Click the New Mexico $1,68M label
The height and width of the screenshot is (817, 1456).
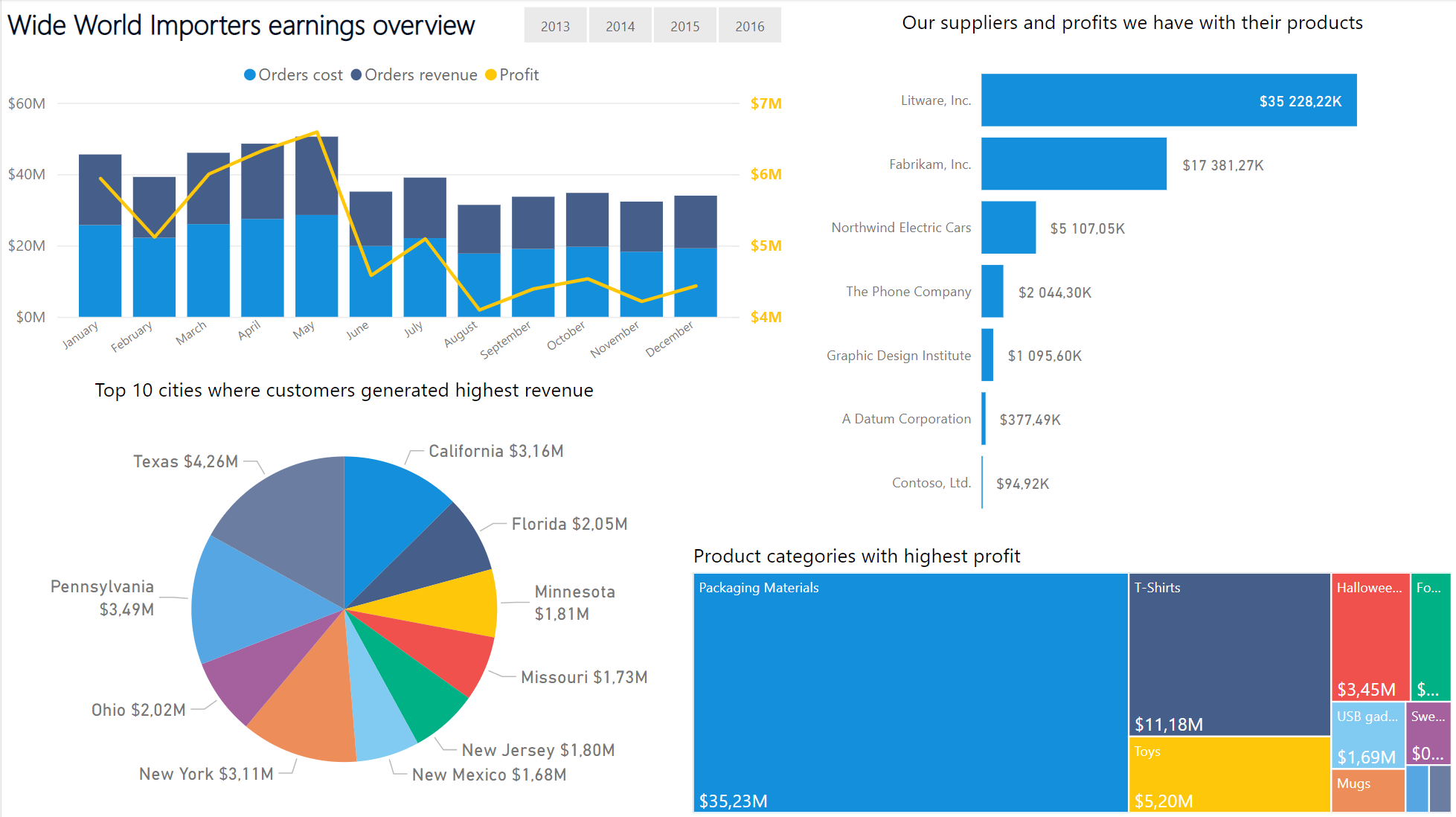click(489, 775)
